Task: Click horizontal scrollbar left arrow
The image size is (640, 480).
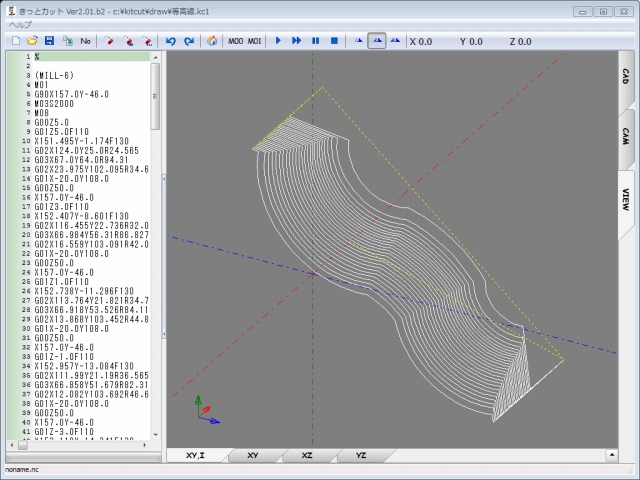Action: 11,445
